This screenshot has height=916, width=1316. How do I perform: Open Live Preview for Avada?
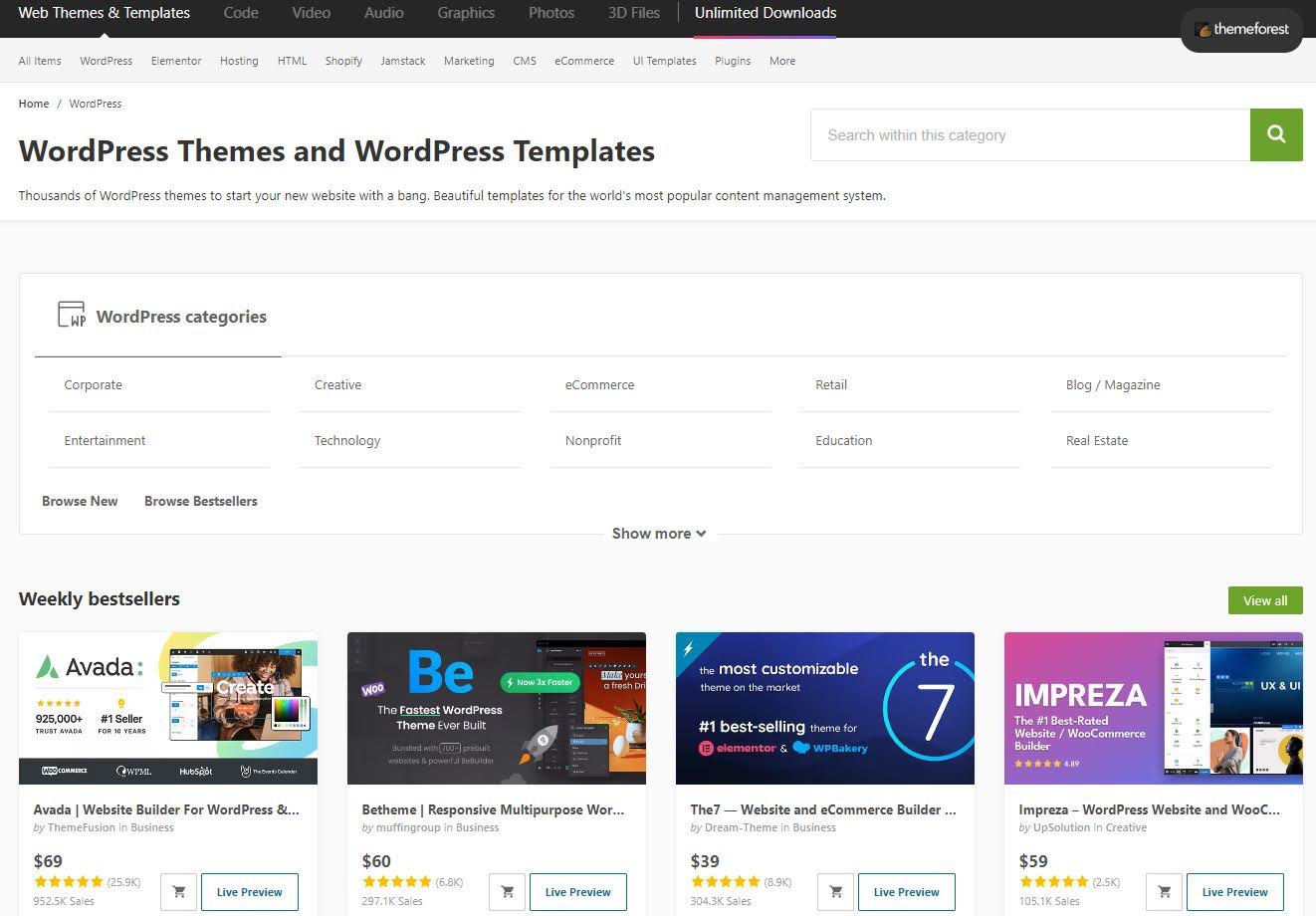249,892
